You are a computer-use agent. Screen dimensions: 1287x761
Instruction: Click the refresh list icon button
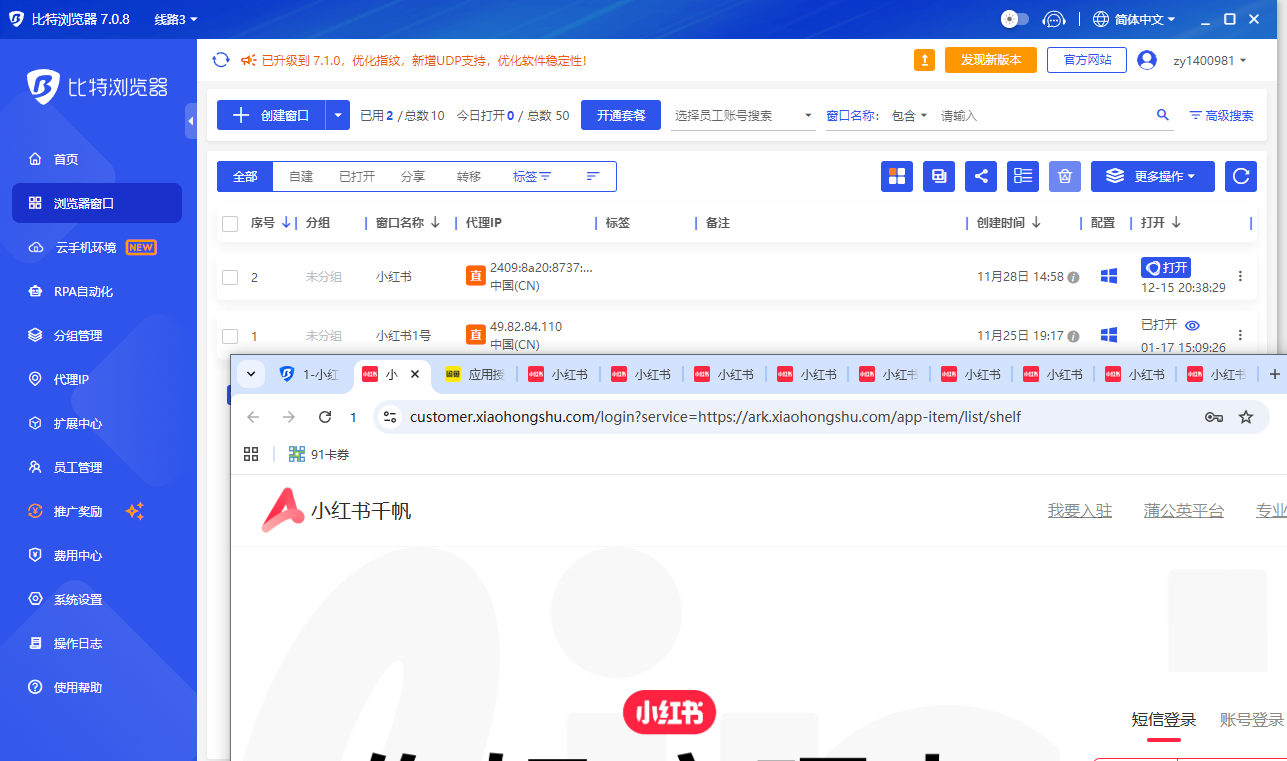1241,176
